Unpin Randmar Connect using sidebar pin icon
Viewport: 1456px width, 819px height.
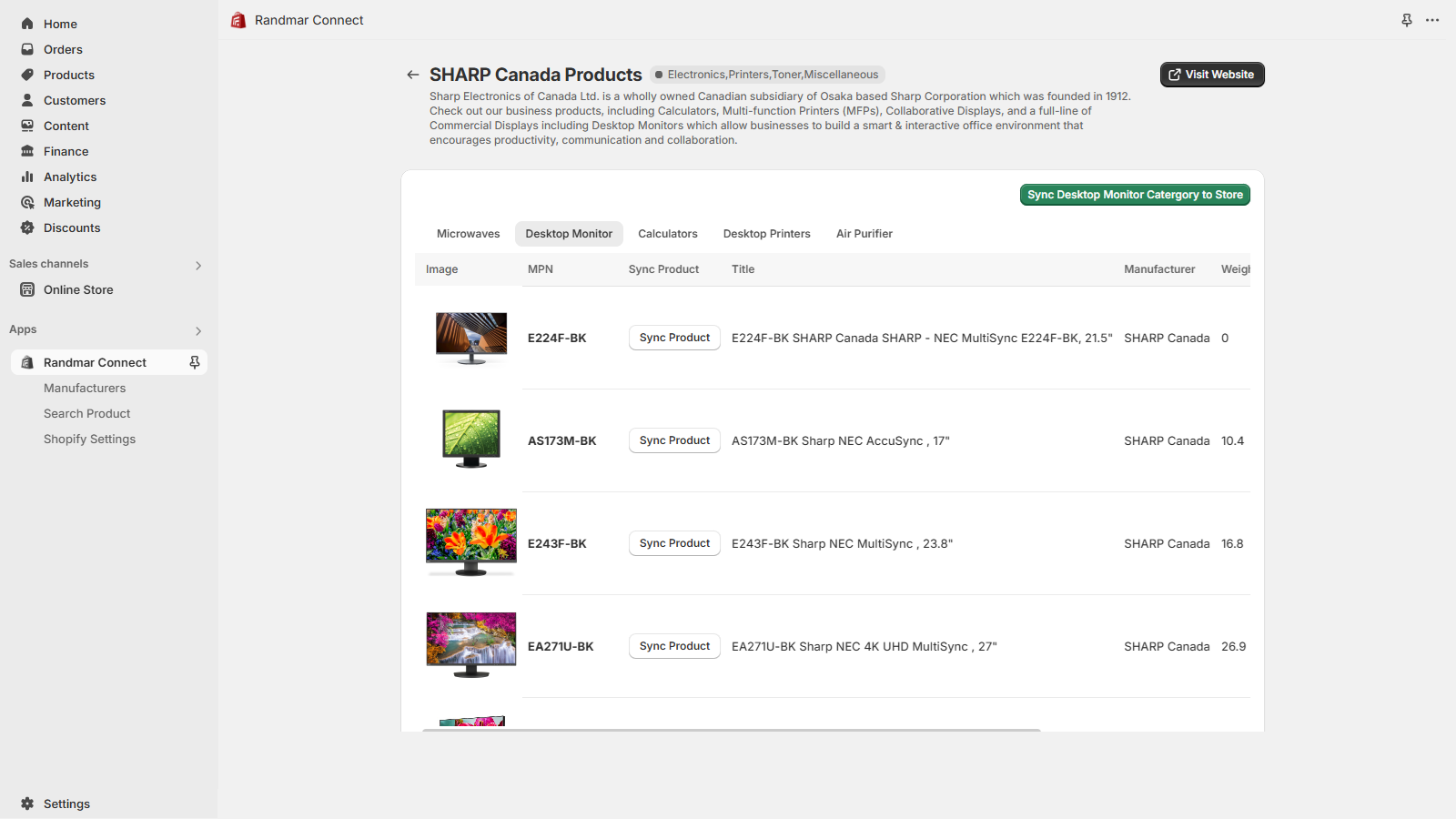pos(194,362)
